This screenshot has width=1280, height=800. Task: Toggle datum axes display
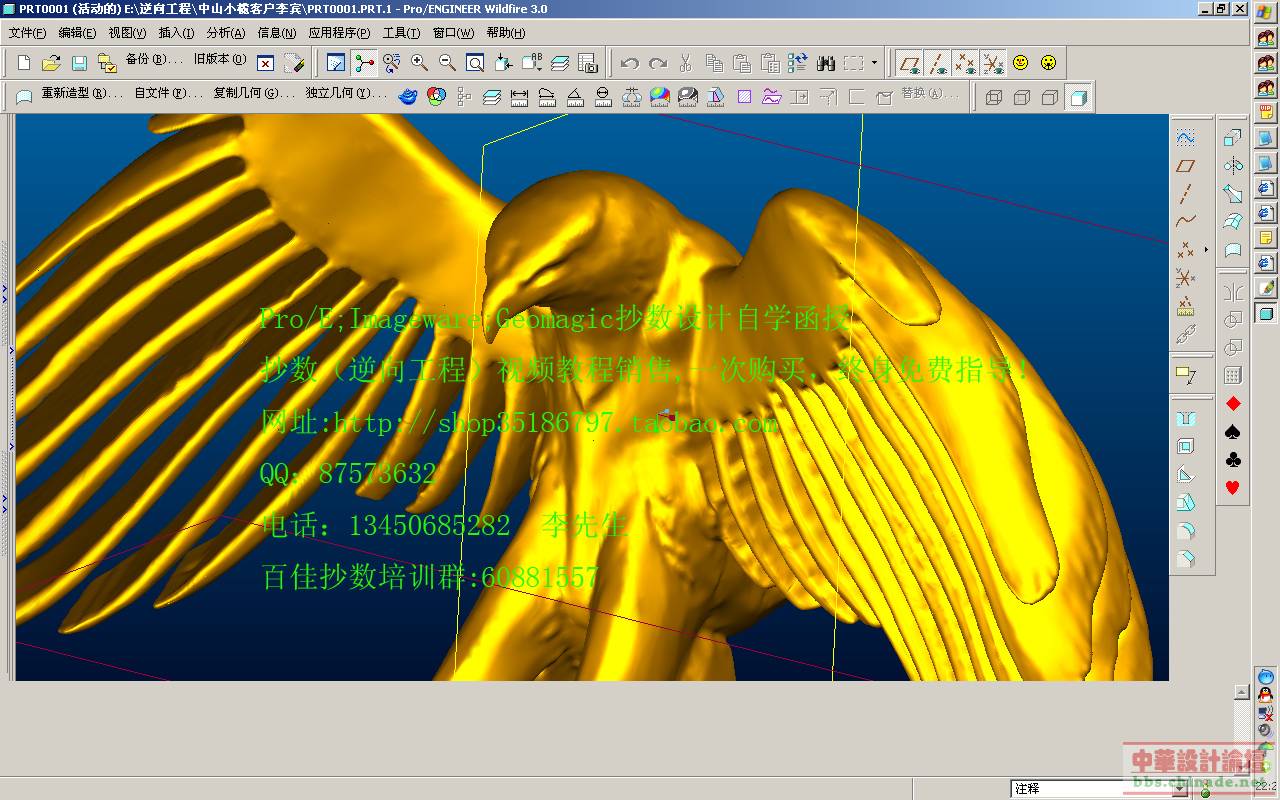click(937, 63)
